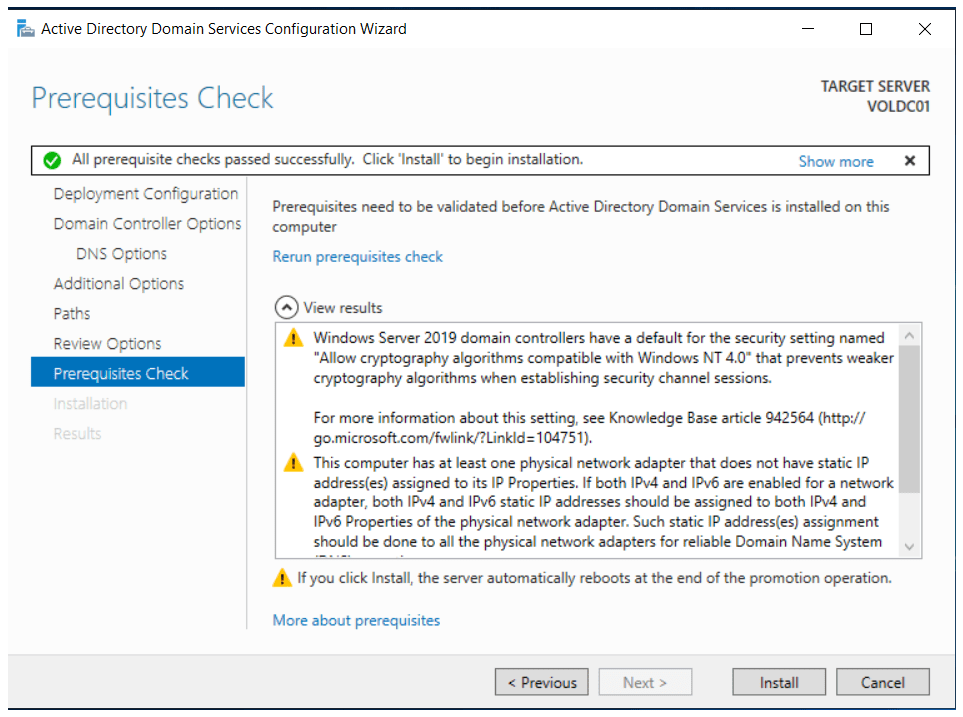The height and width of the screenshot is (717, 963).
Task: Open More about prerequisites link
Action: click(x=356, y=620)
